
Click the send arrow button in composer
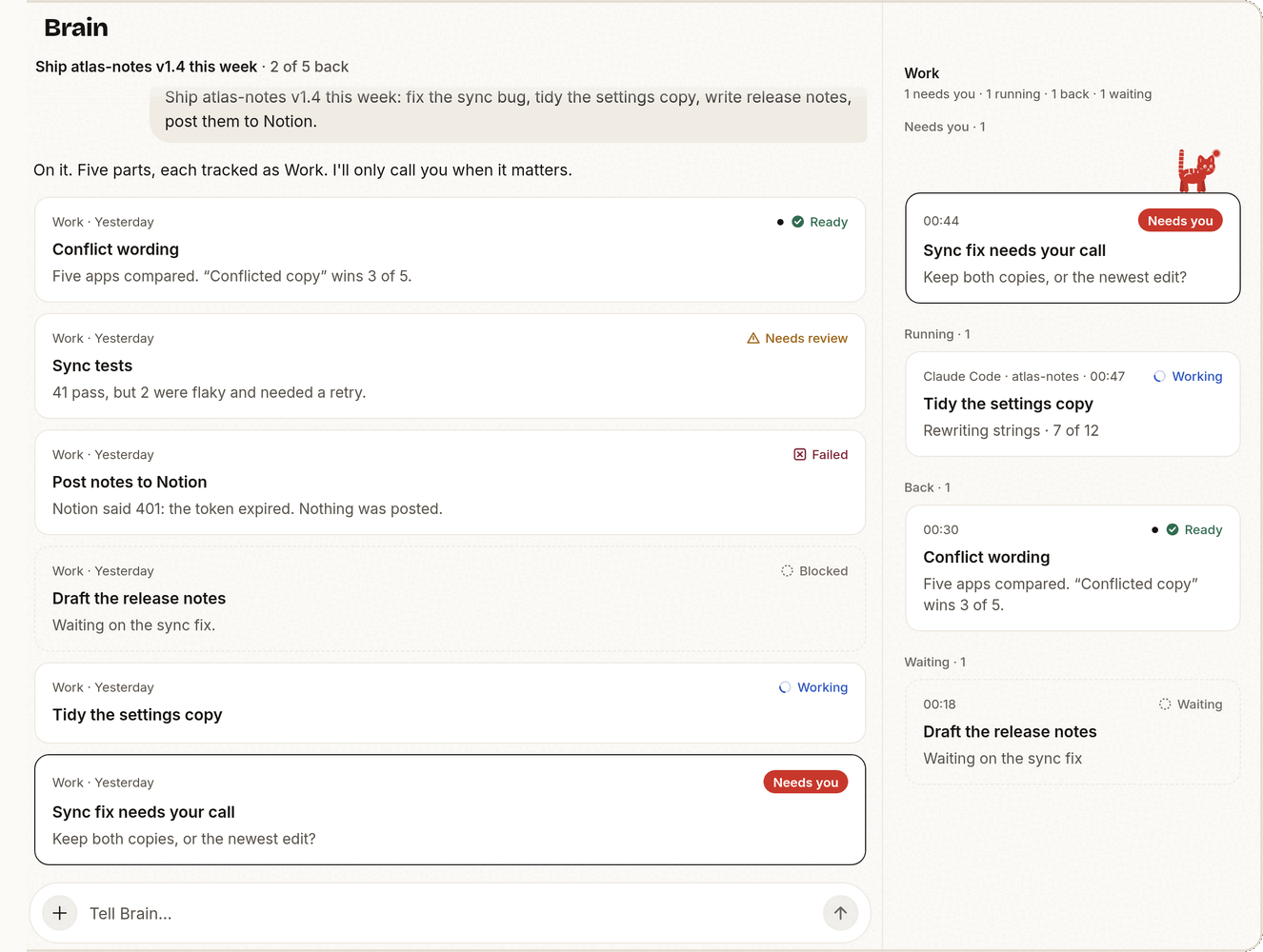point(840,913)
